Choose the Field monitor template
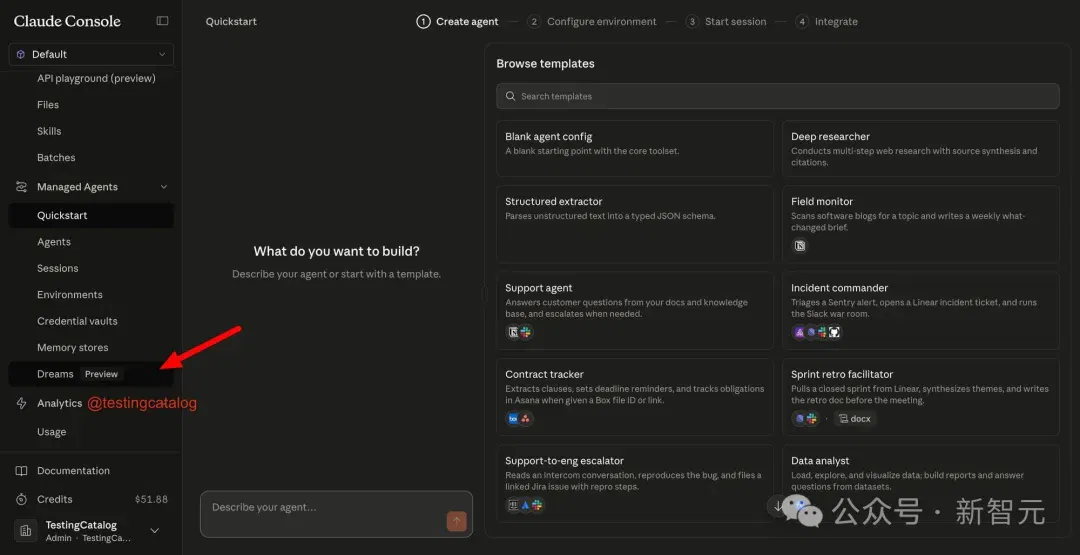 [920, 224]
